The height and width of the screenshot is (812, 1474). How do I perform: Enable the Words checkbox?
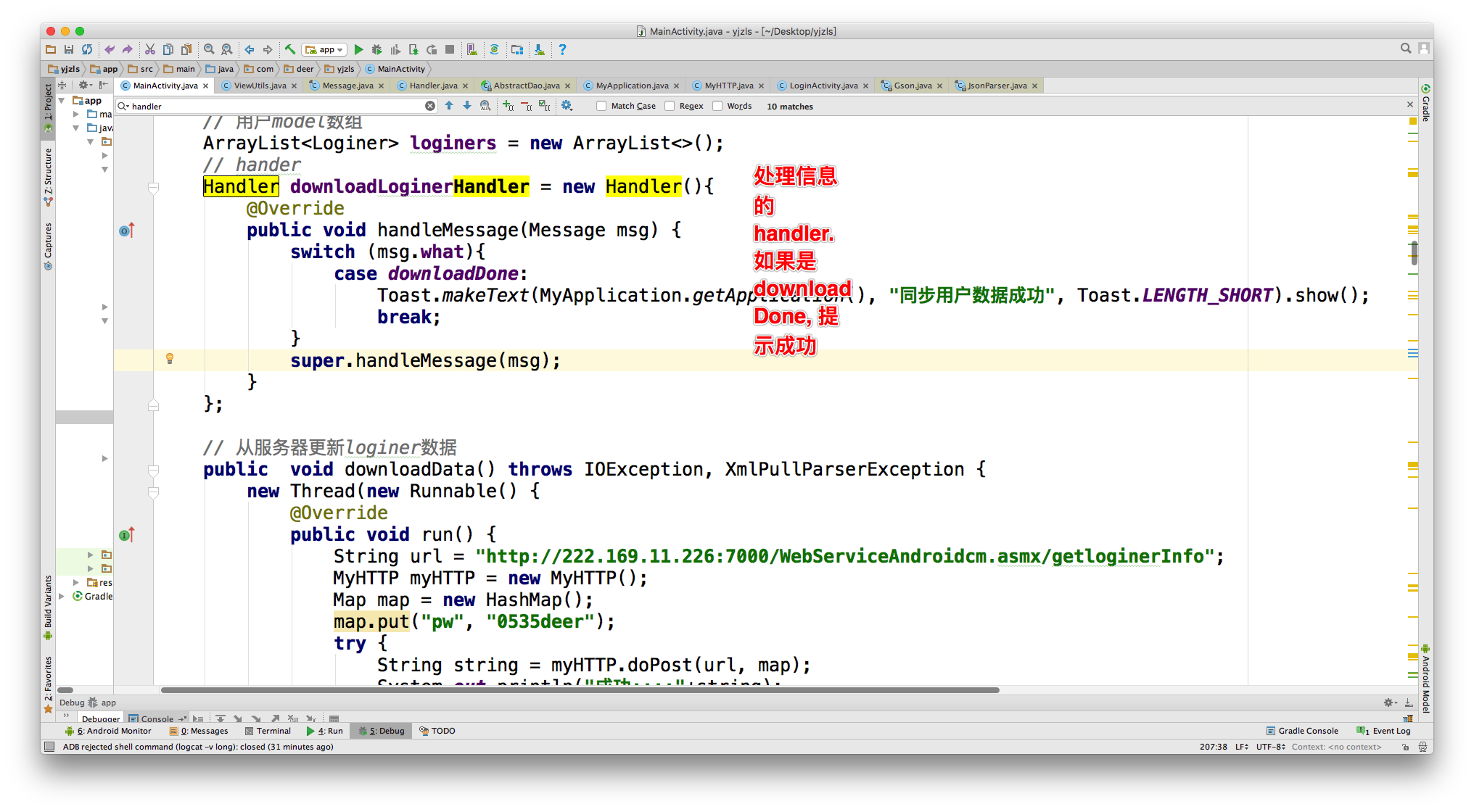click(x=717, y=106)
